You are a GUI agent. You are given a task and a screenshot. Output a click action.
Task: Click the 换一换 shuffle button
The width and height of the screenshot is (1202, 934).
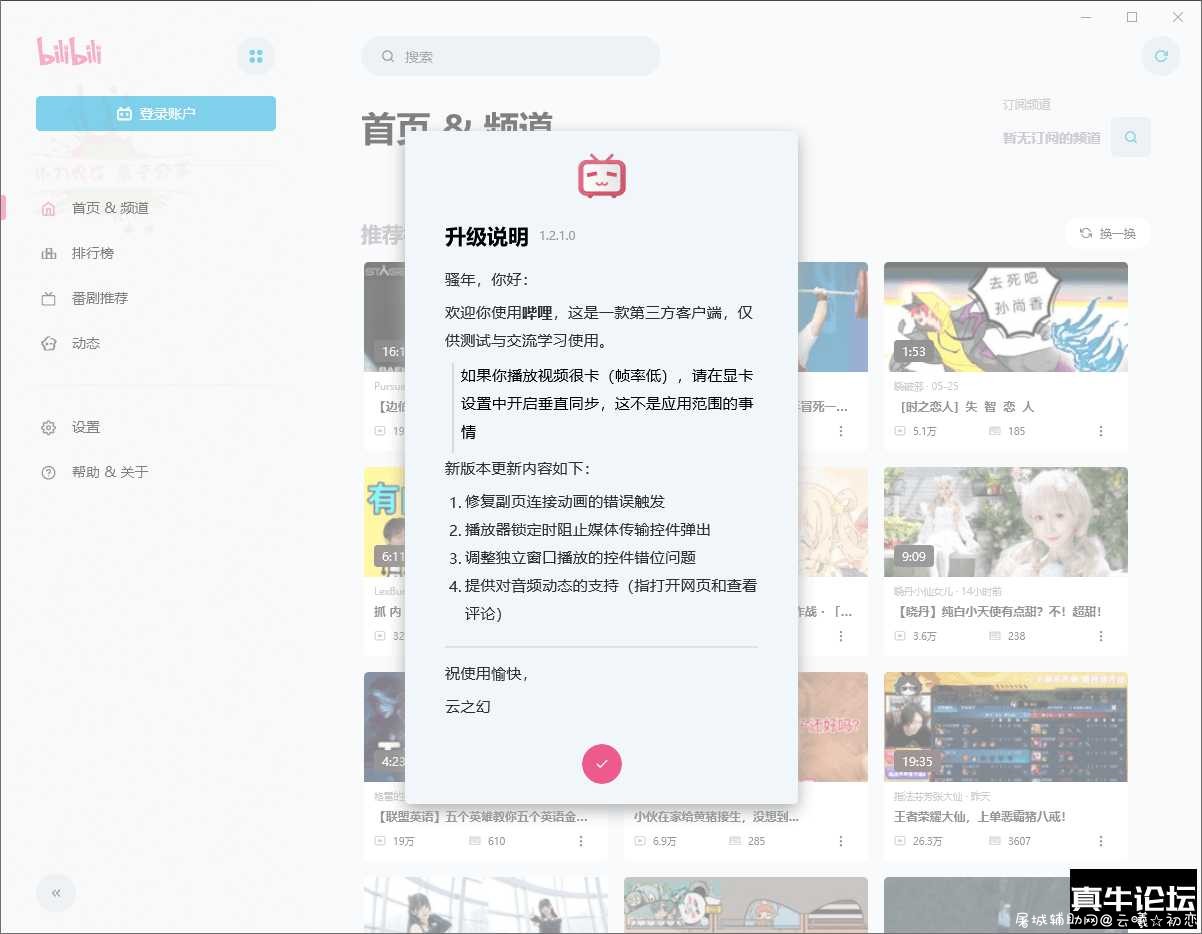1107,233
